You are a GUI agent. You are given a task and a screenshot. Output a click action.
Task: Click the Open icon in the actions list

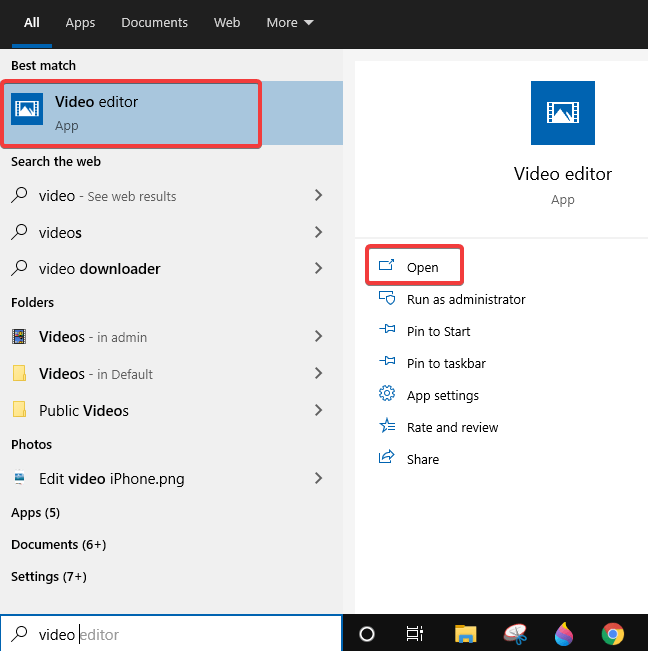pos(386,265)
